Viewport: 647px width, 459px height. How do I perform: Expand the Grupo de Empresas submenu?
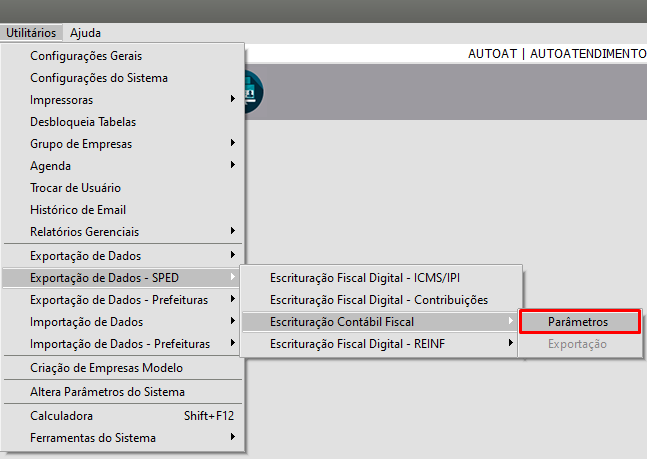click(81, 144)
